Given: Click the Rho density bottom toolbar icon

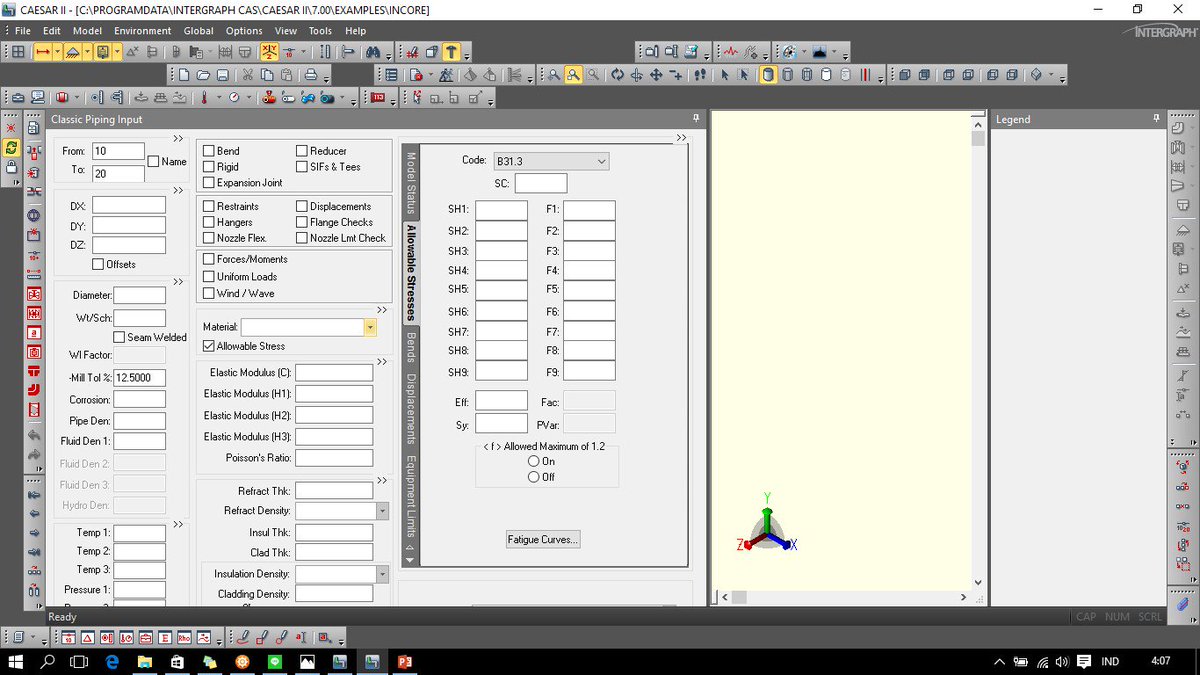Looking at the screenshot, I should (x=184, y=638).
